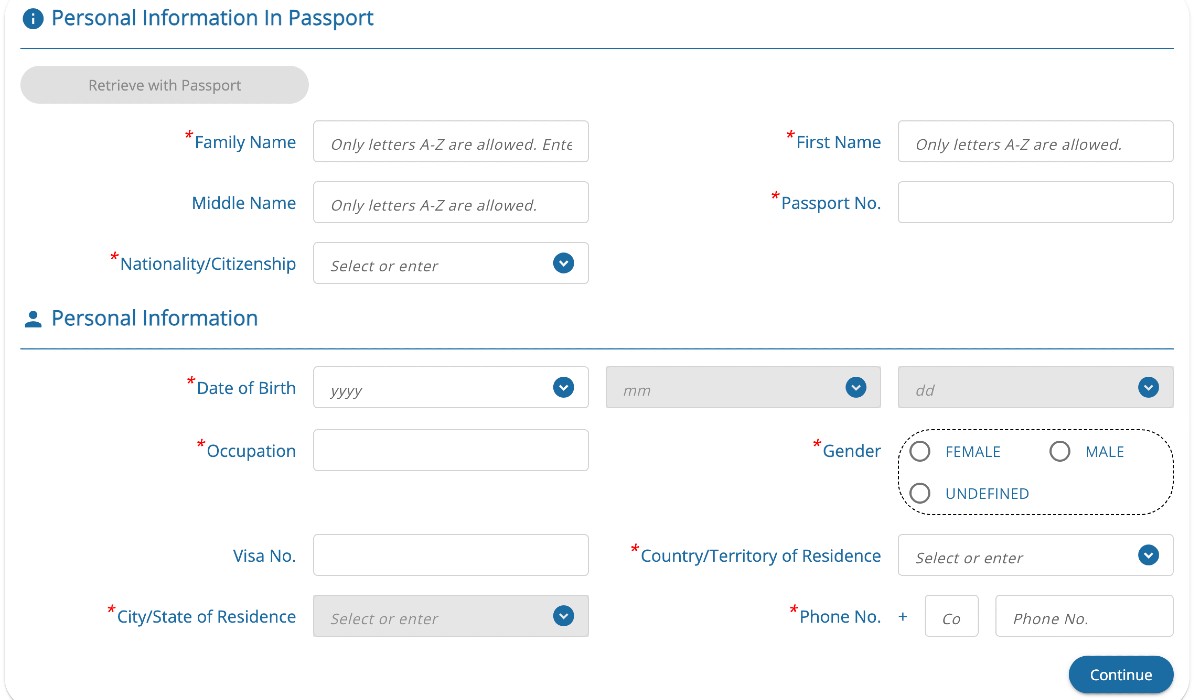Open the birth month mm dropdown
The height and width of the screenshot is (700, 1200).
click(855, 387)
